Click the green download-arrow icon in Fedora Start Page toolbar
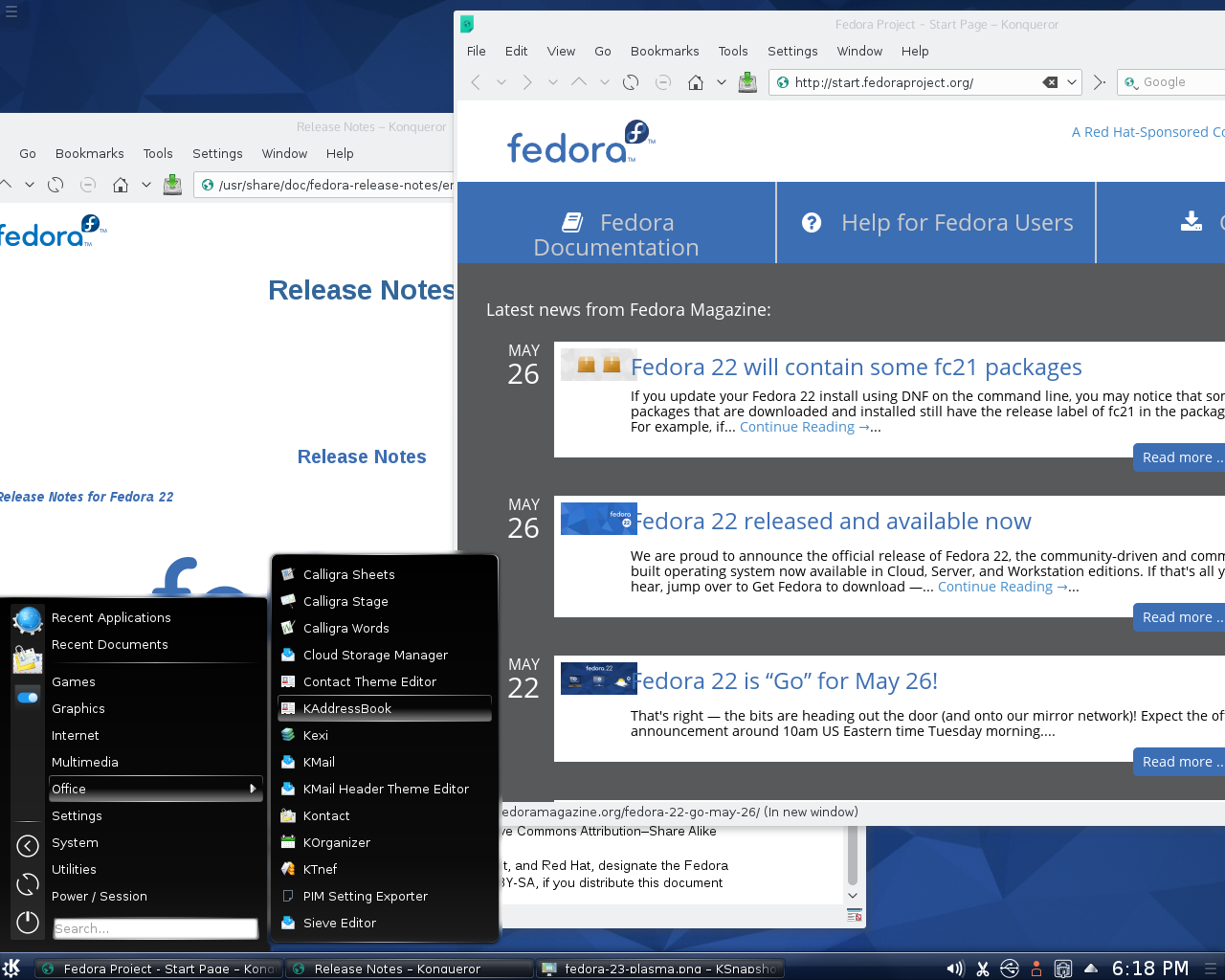 [x=747, y=82]
